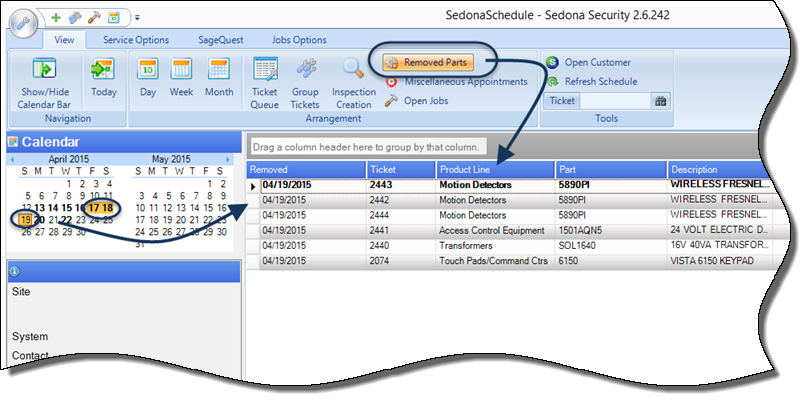Open the Jobs Options tab
The height and width of the screenshot is (402, 807).
[x=299, y=40]
